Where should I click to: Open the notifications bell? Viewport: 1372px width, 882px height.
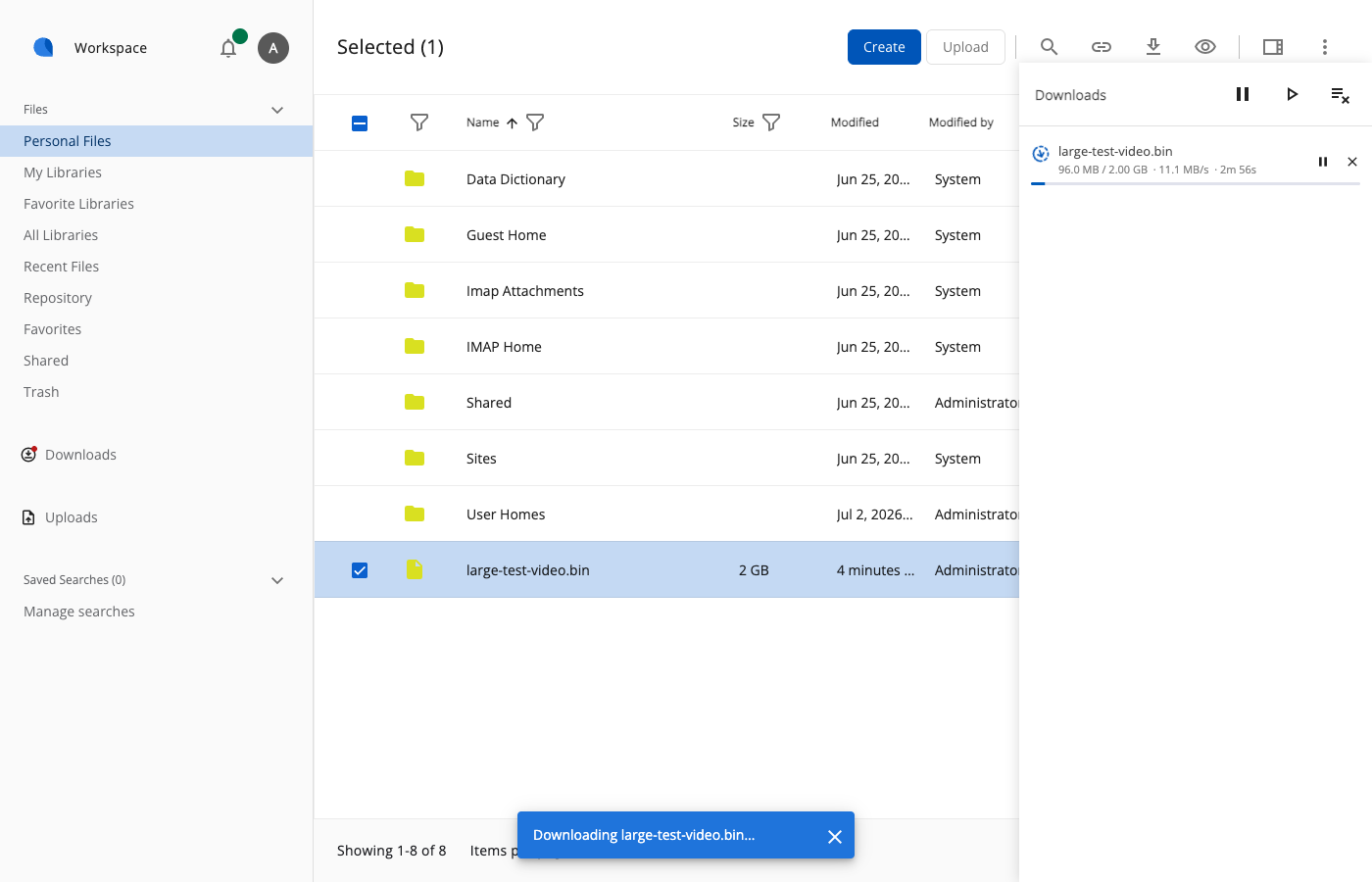pyautogui.click(x=228, y=48)
